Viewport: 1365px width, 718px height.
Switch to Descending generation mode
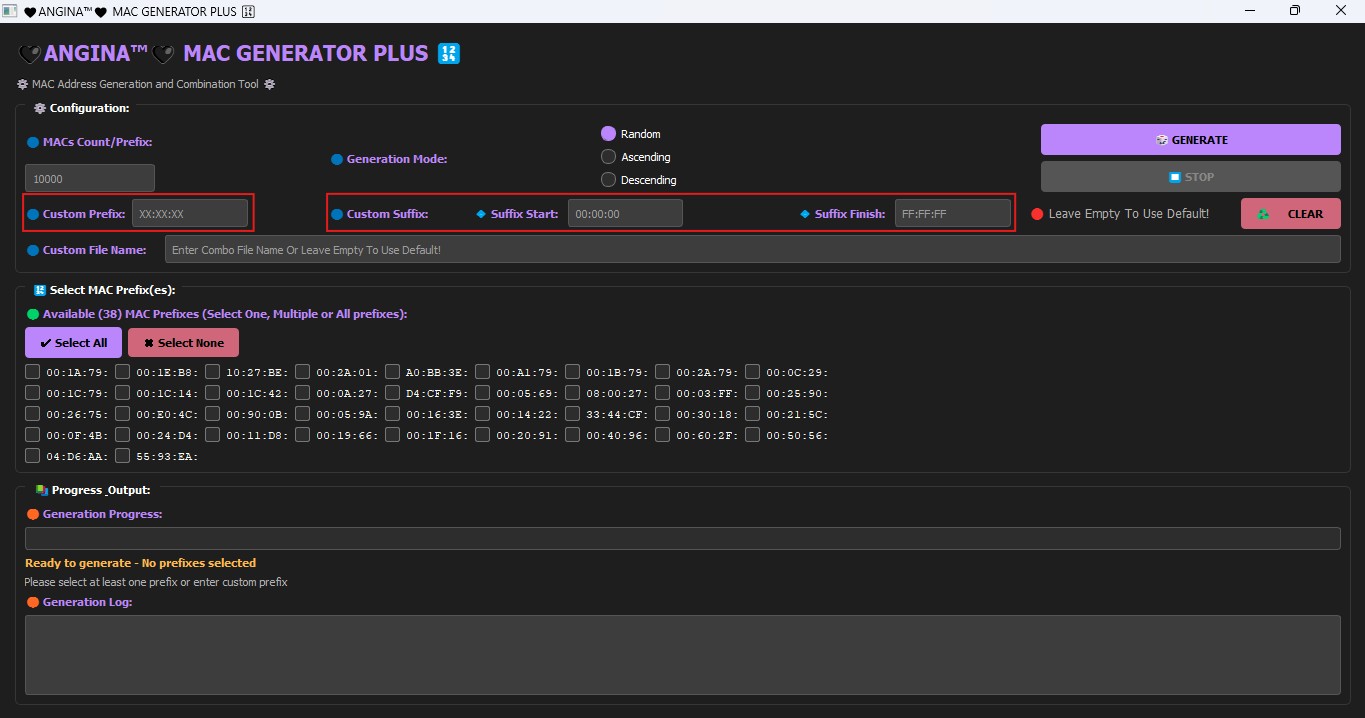coord(608,180)
